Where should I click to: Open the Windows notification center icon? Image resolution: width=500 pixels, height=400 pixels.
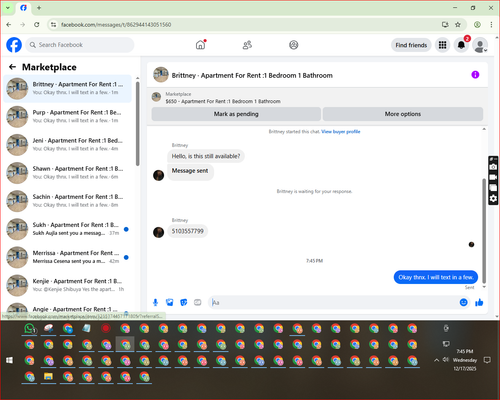click(487, 360)
